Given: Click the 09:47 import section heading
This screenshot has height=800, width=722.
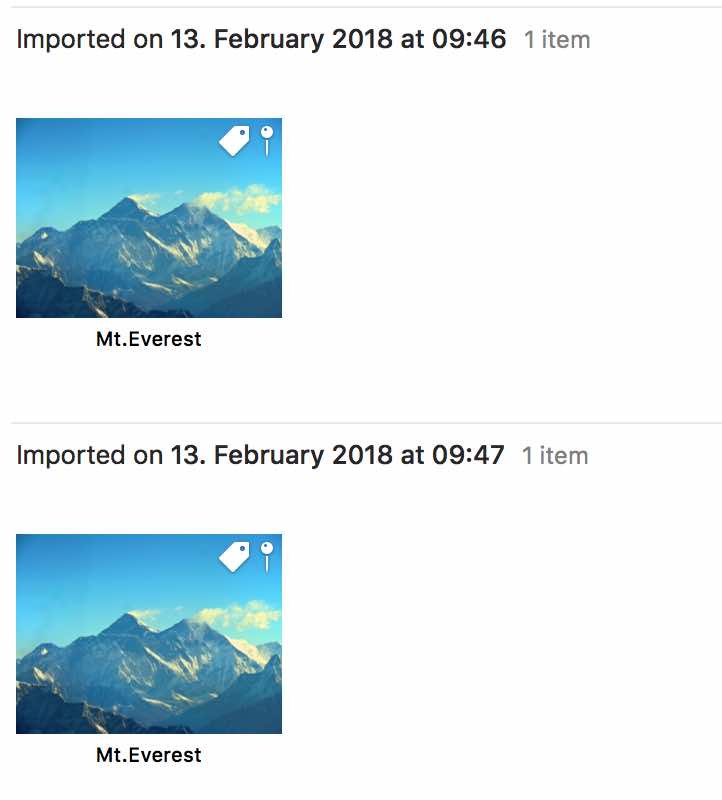Looking at the screenshot, I should tap(260, 455).
